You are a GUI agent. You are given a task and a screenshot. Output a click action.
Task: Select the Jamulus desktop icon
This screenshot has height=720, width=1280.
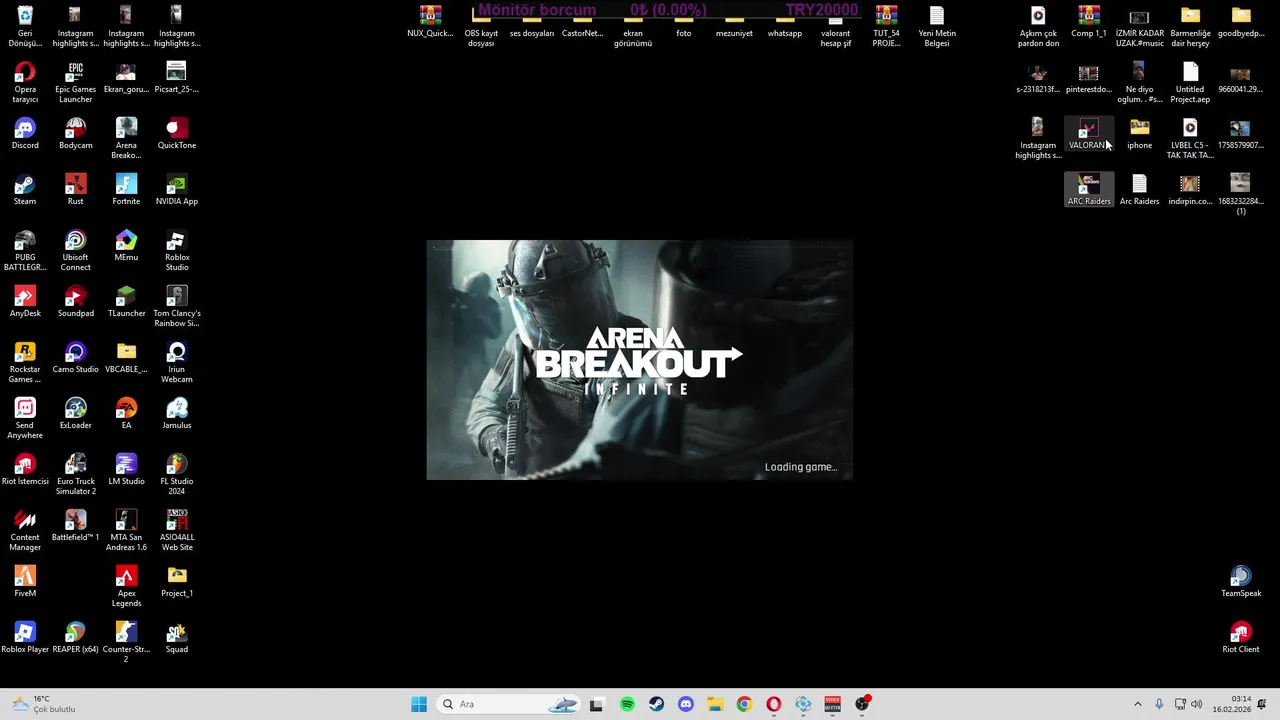coord(177,413)
